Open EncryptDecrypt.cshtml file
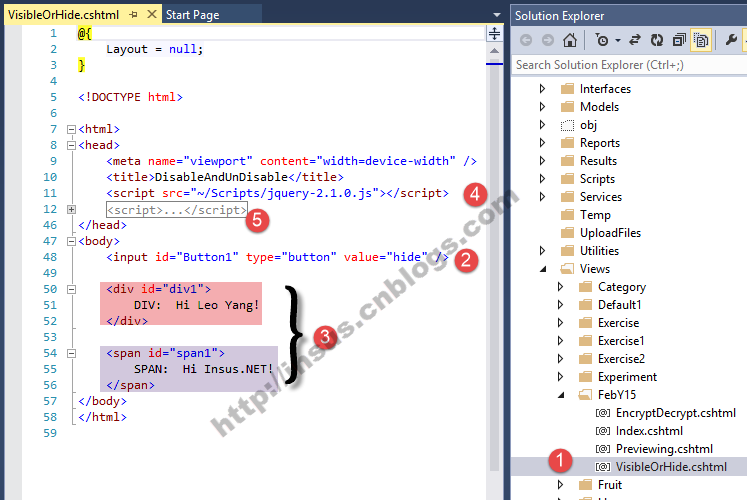 pos(676,413)
